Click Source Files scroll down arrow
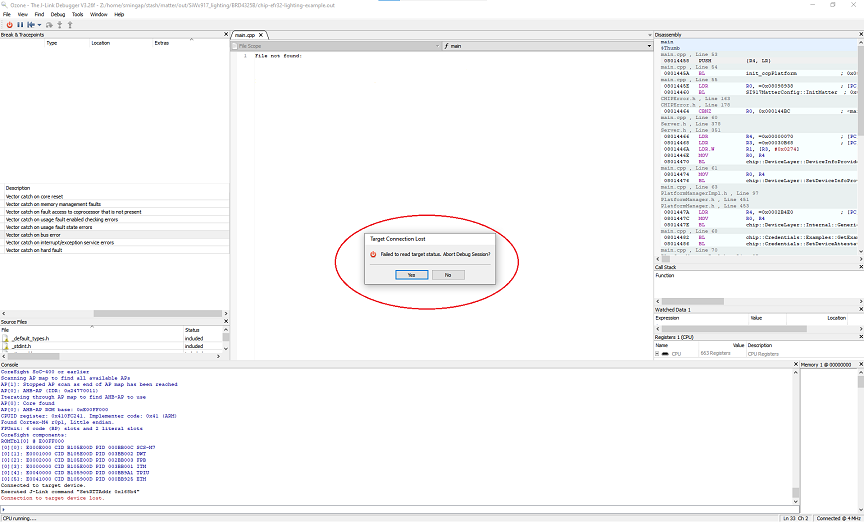This screenshot has width=864, height=522. click(225, 348)
